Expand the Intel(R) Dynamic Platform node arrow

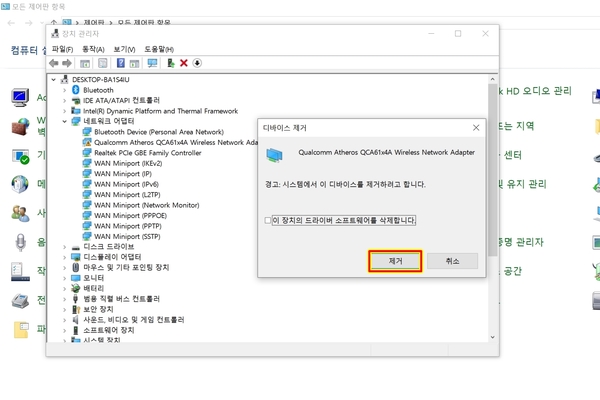(64, 111)
